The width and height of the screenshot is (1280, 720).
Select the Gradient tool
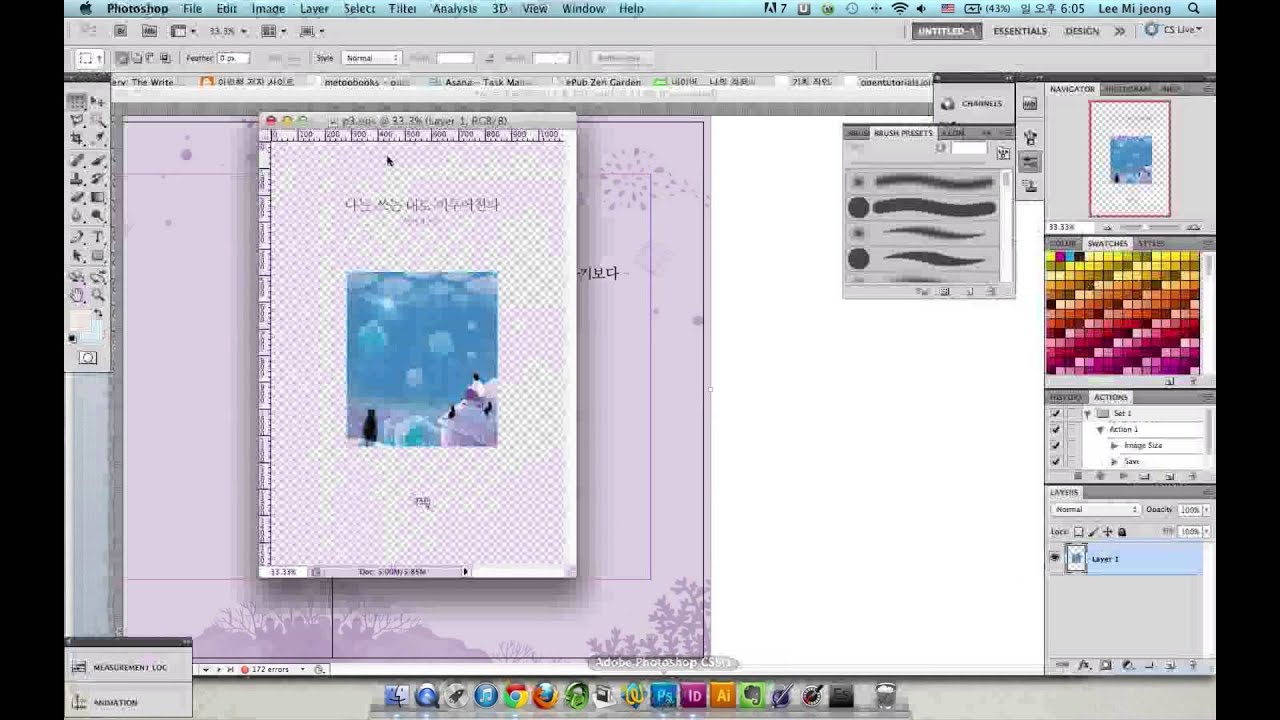[98, 196]
